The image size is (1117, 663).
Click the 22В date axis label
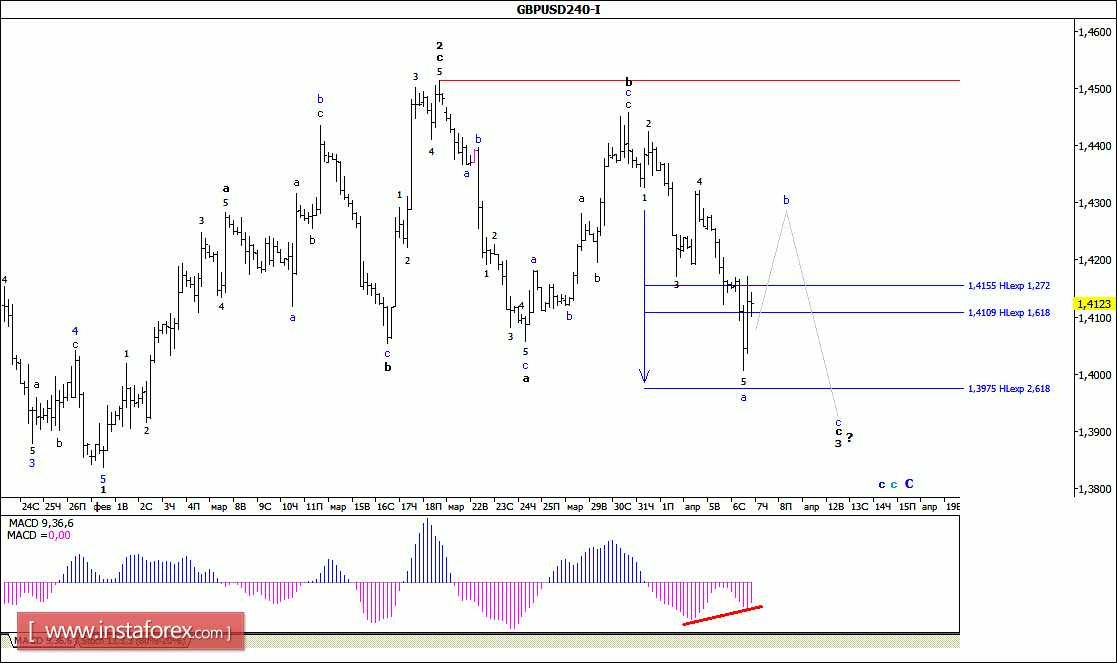(480, 507)
